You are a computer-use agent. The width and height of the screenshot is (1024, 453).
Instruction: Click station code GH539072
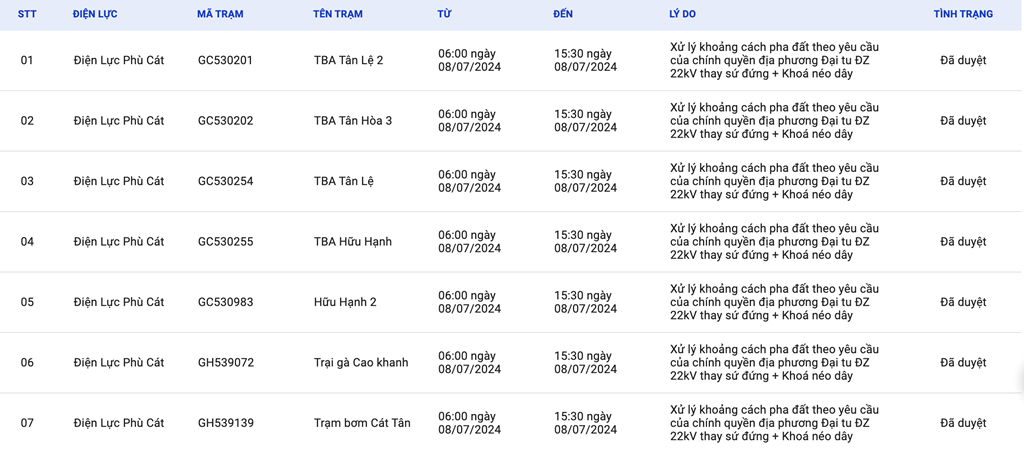226,362
